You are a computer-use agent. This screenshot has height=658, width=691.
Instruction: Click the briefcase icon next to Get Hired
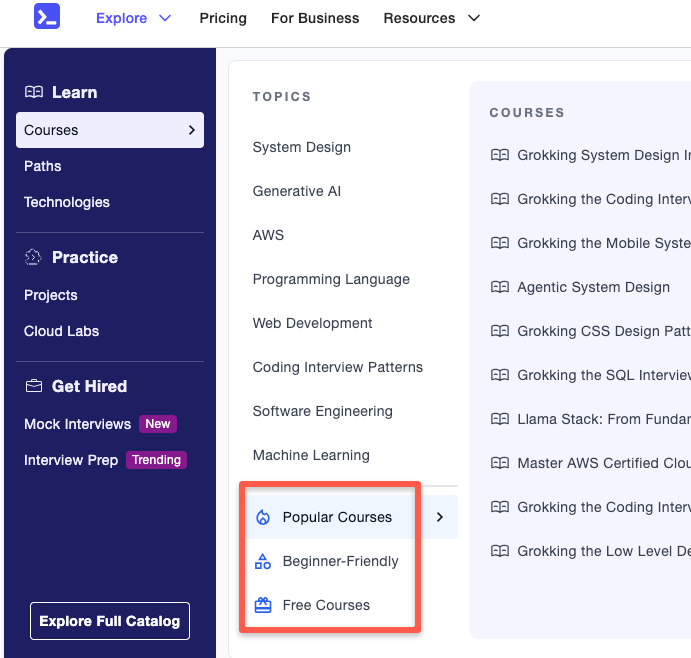point(34,386)
